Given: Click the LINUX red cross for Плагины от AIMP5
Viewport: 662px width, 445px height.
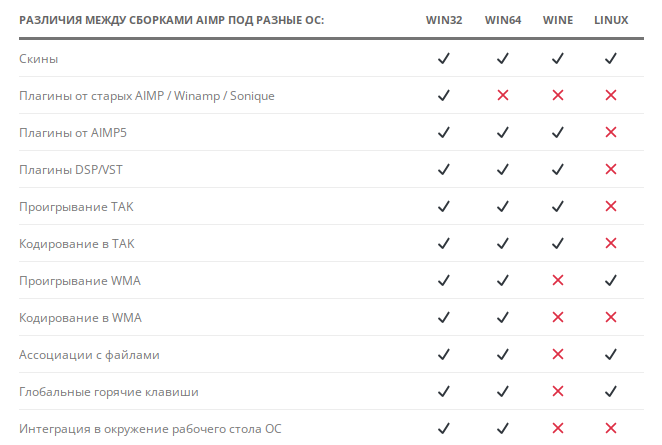Looking at the screenshot, I should (611, 133).
